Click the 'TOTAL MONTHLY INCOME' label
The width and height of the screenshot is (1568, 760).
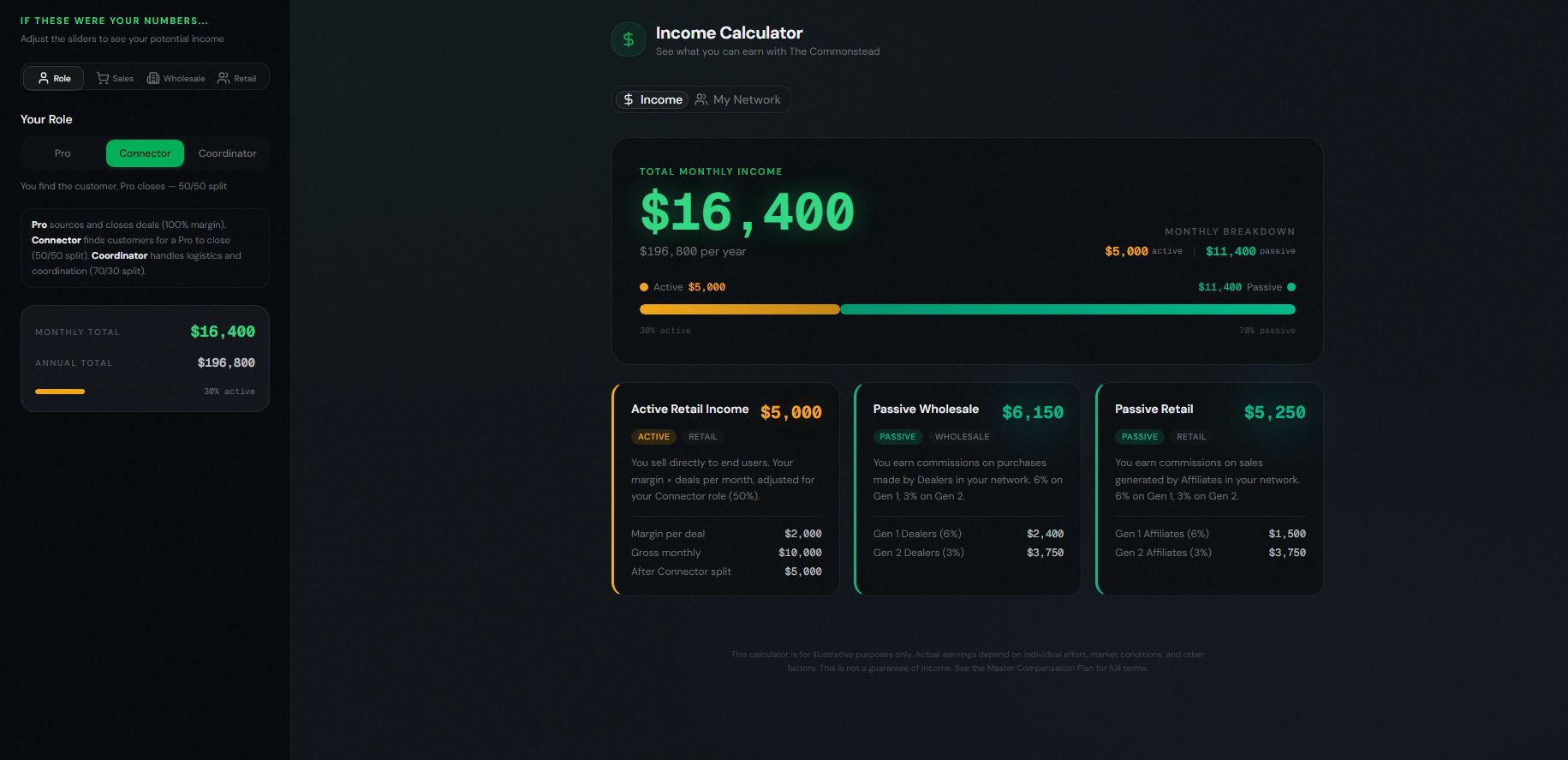tap(711, 171)
